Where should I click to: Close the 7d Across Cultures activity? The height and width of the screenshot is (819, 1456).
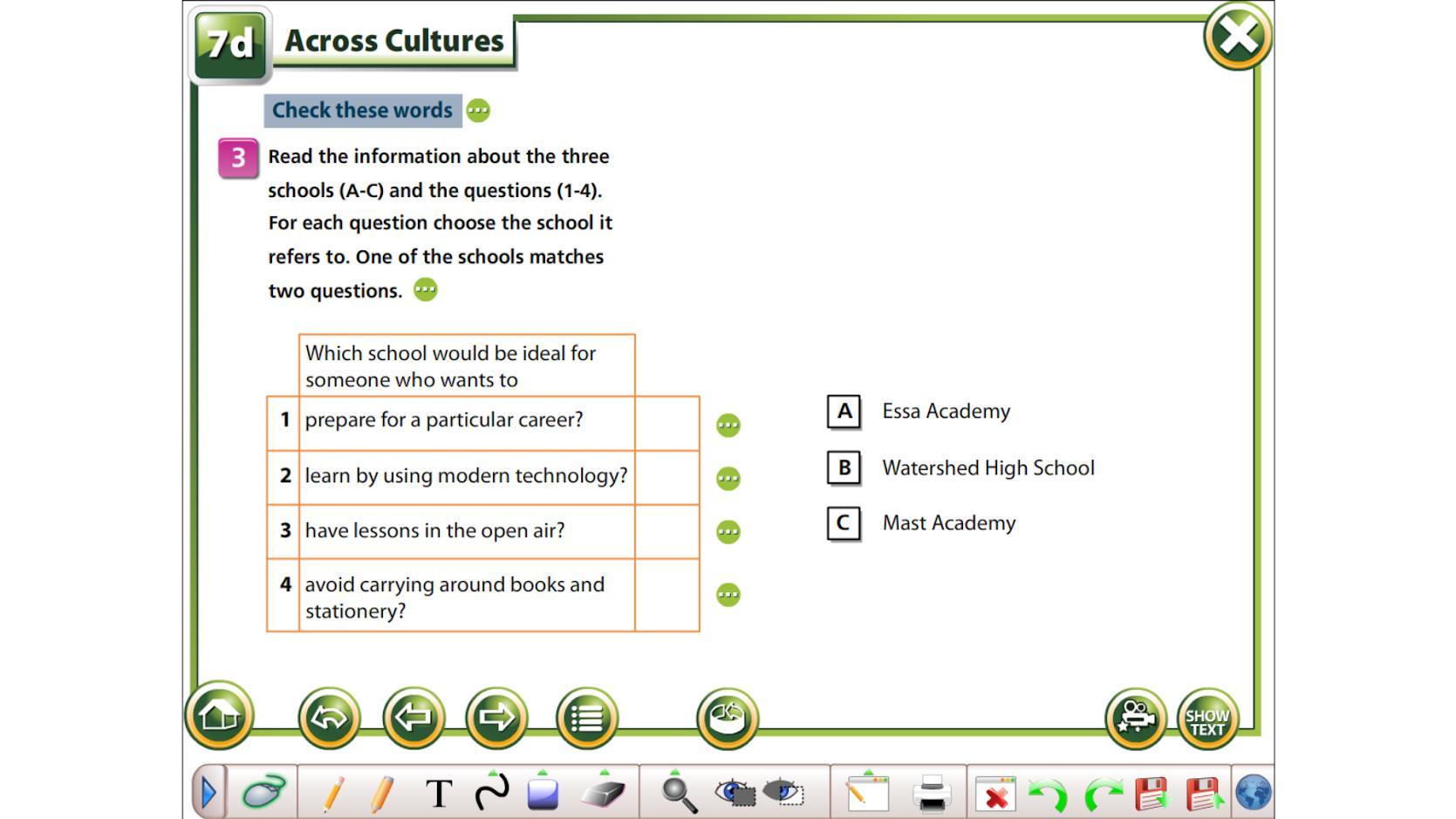(x=1237, y=36)
